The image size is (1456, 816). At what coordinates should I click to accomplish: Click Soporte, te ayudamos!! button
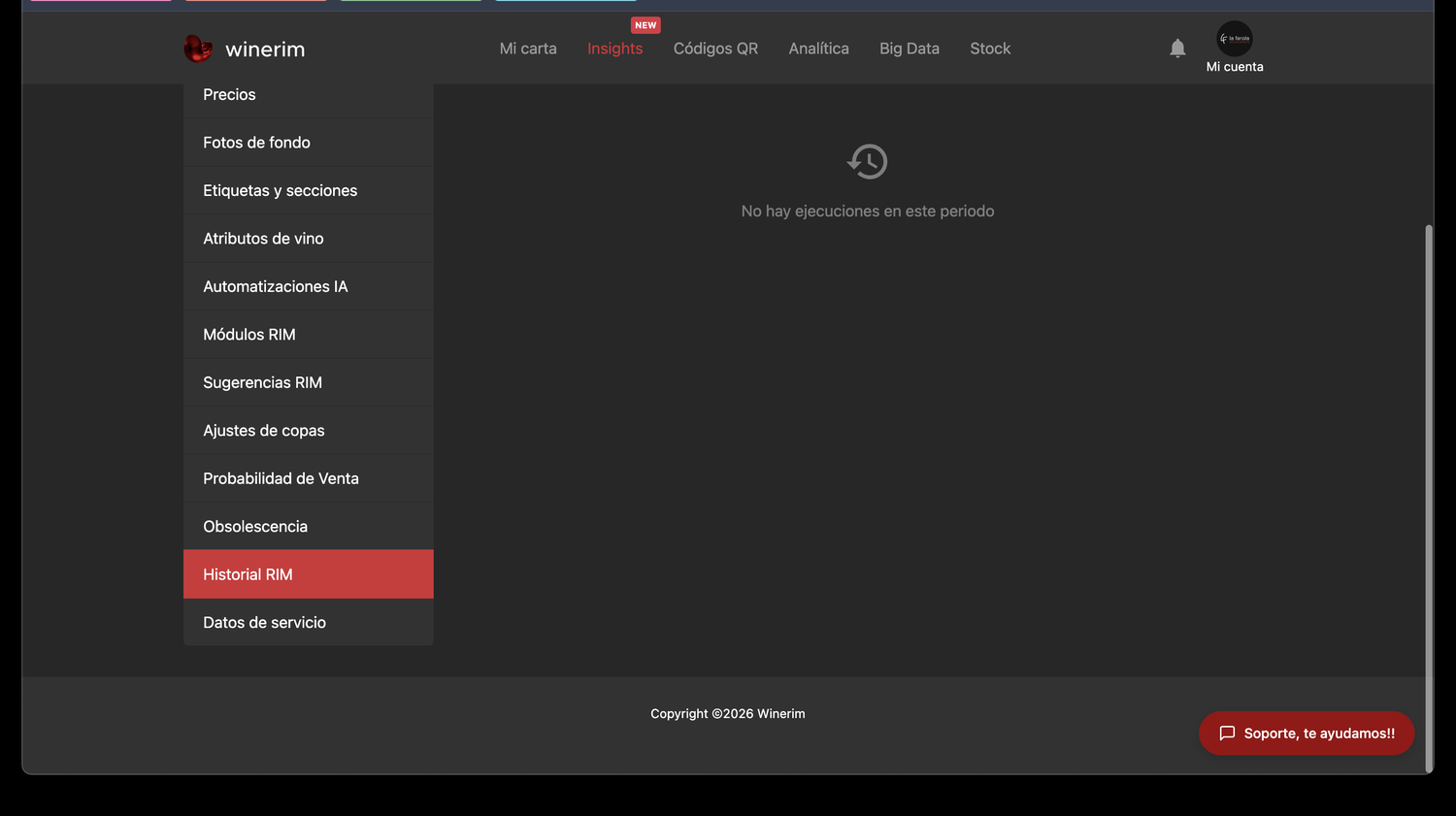point(1307,734)
